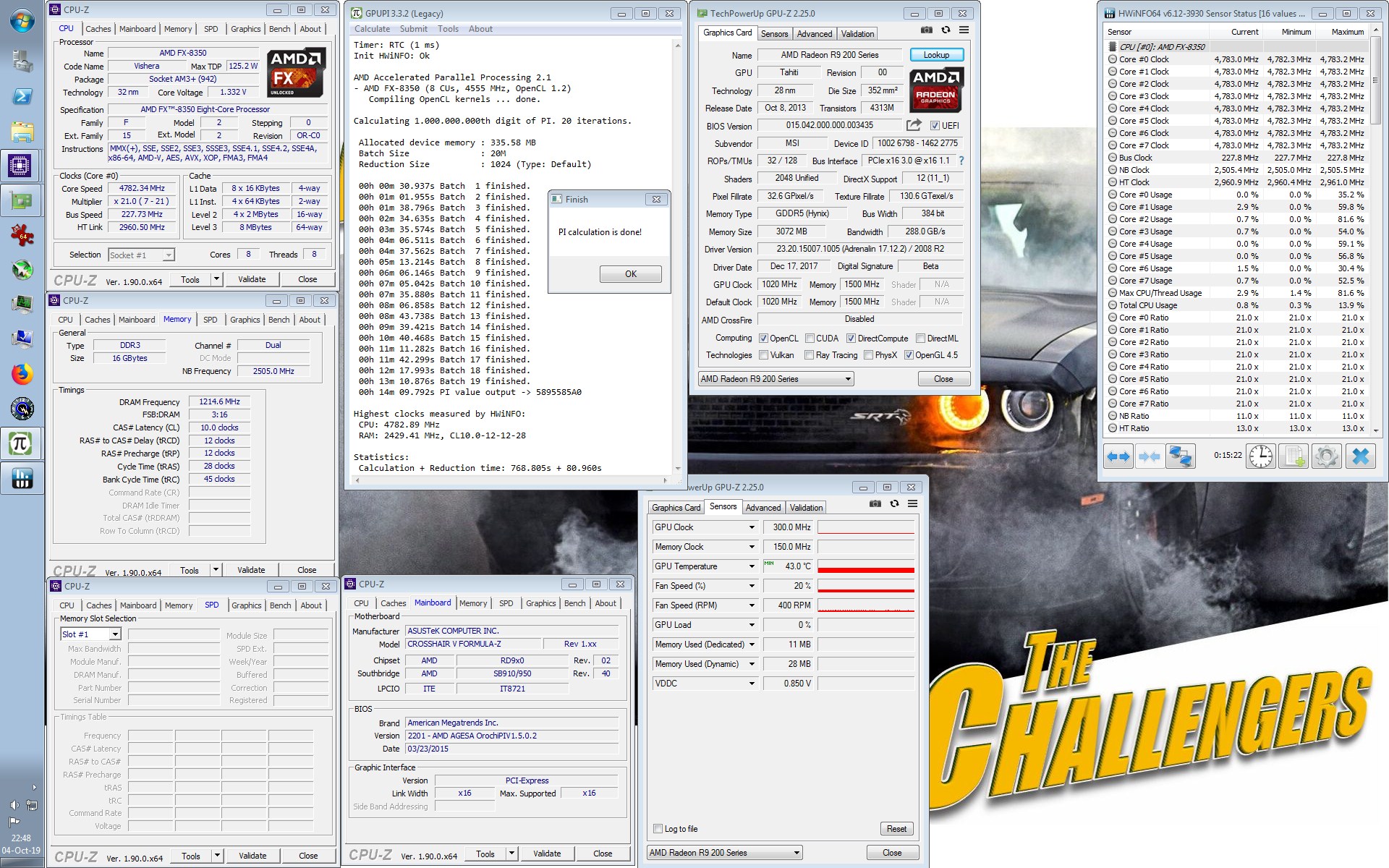Click the GPUPI vertical scrollbar
The height and width of the screenshot is (868, 1389).
tap(678, 257)
